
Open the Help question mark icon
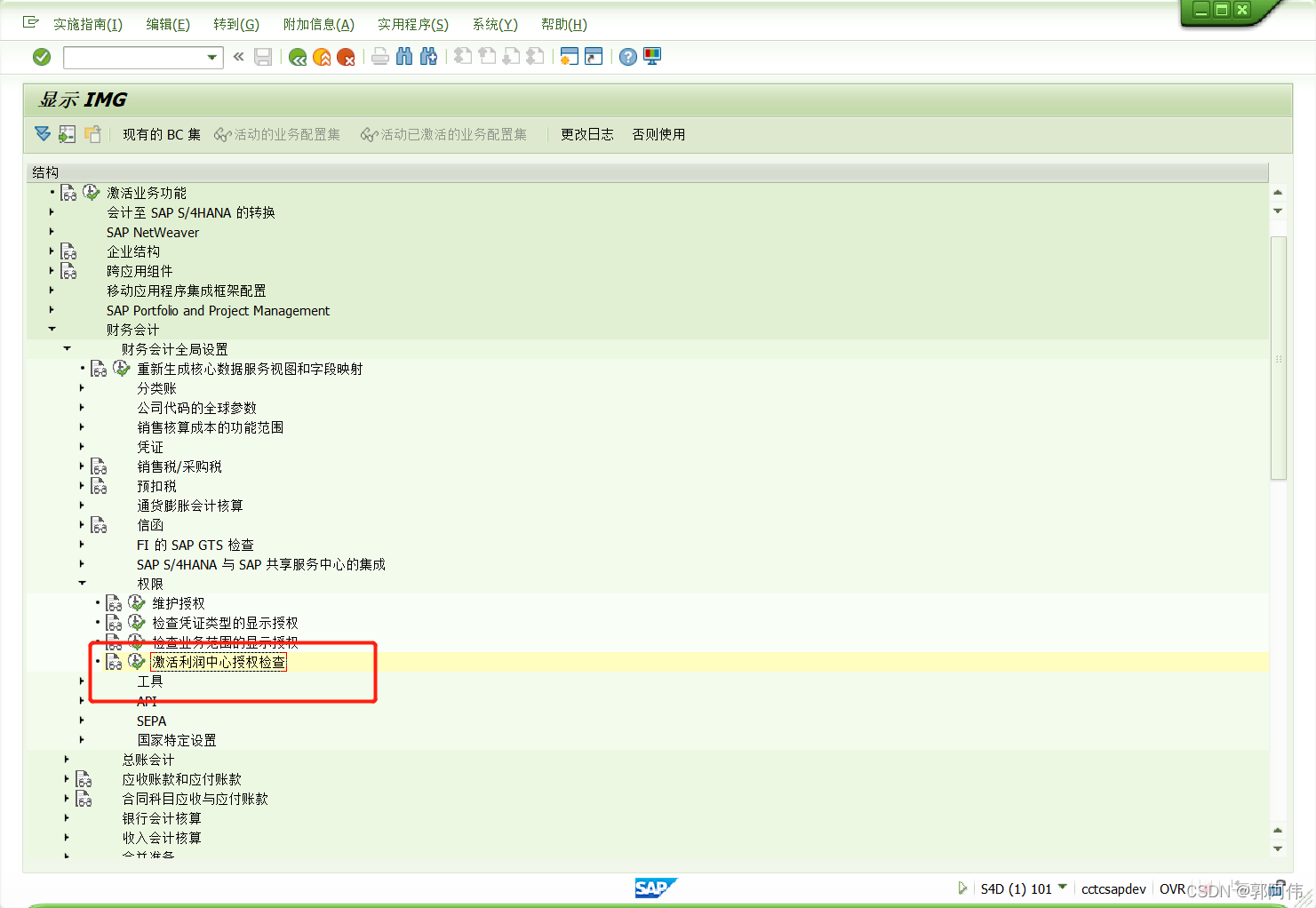628,57
